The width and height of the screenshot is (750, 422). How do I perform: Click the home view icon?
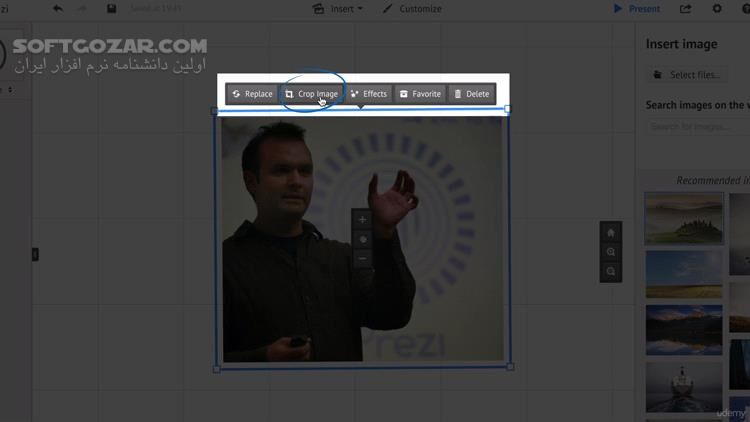(611, 233)
